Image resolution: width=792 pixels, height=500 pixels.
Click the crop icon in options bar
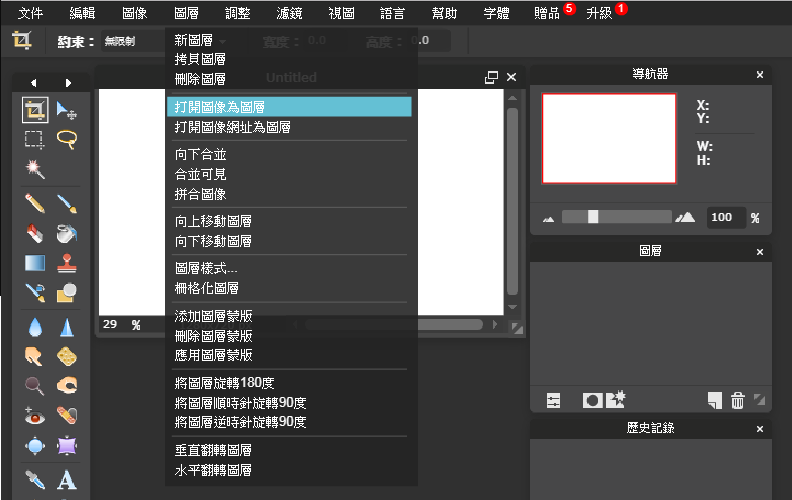[x=22, y=40]
